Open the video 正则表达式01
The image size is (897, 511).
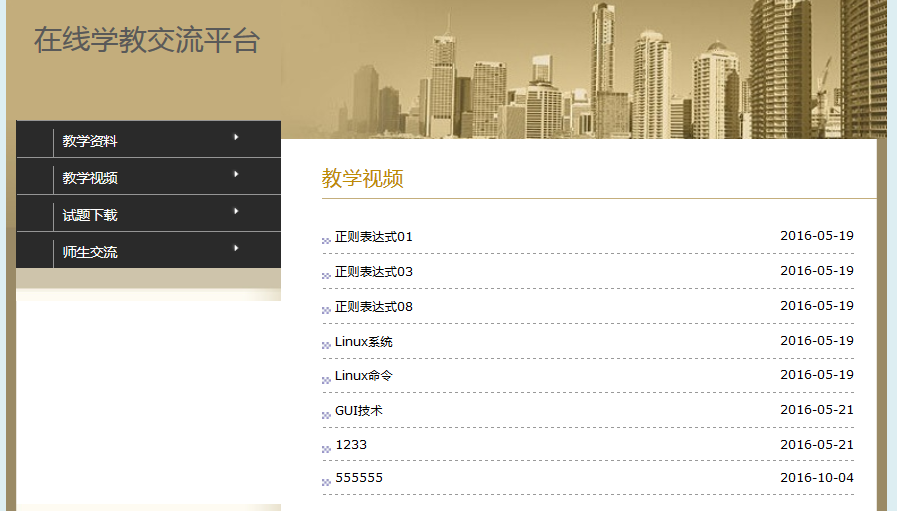(x=374, y=237)
